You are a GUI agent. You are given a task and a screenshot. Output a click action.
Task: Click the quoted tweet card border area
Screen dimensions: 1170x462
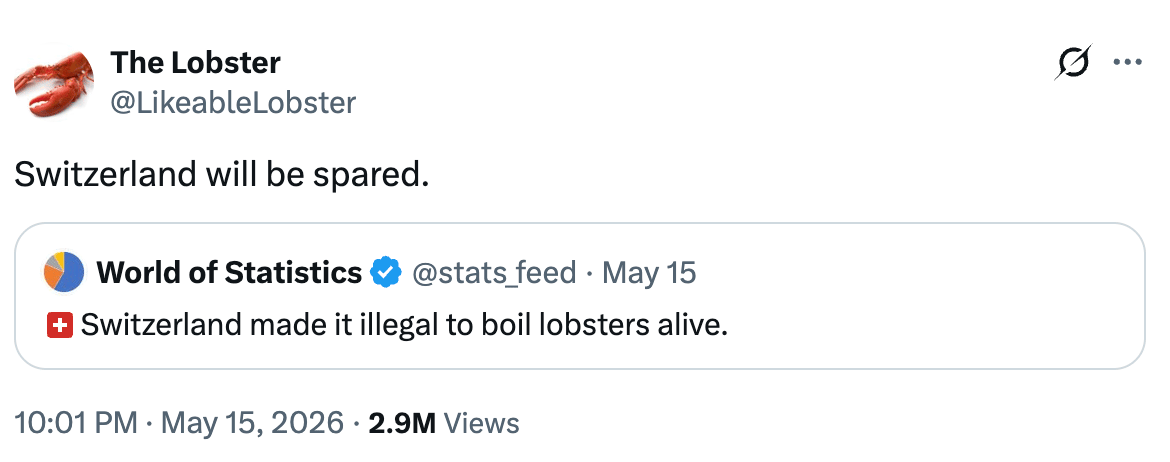[580, 296]
